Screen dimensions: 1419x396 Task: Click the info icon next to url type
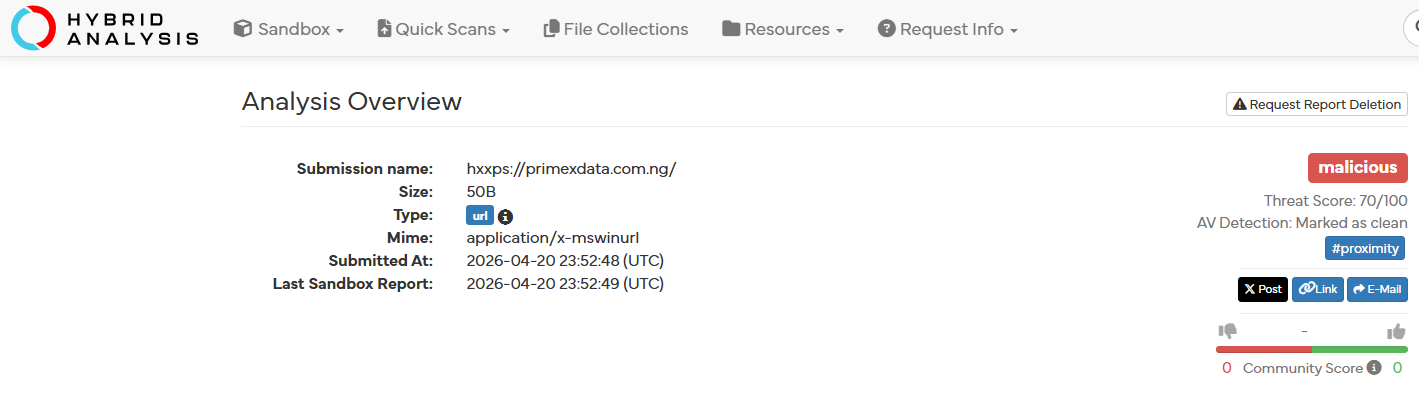(x=505, y=216)
